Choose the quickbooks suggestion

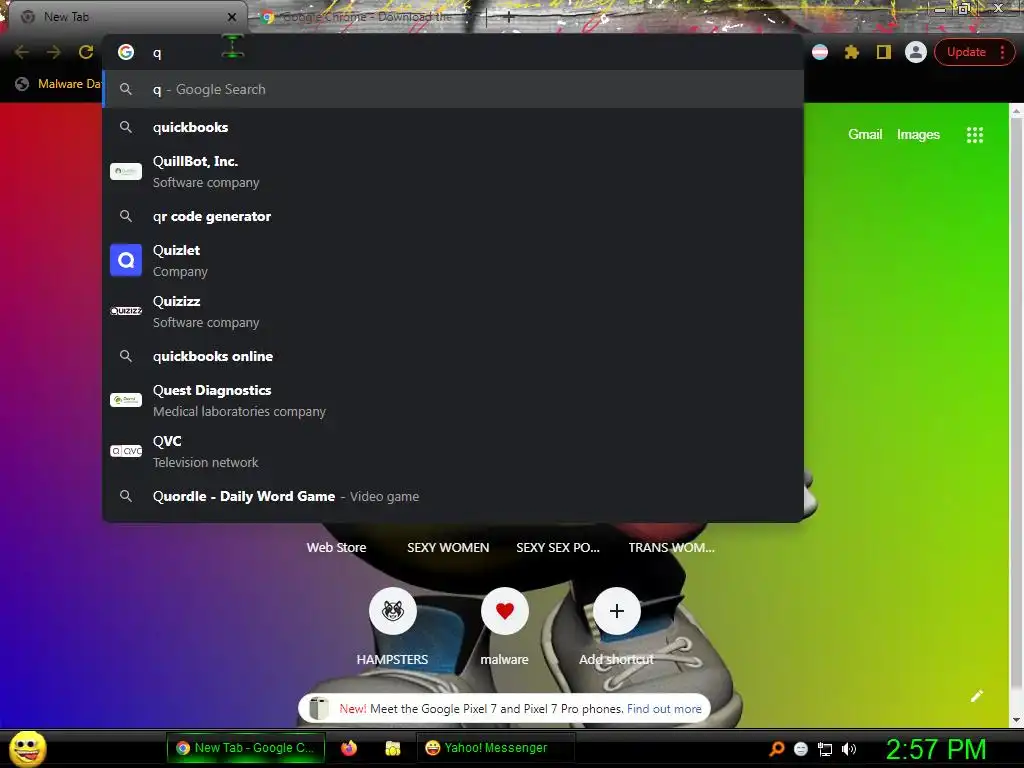[x=453, y=127]
